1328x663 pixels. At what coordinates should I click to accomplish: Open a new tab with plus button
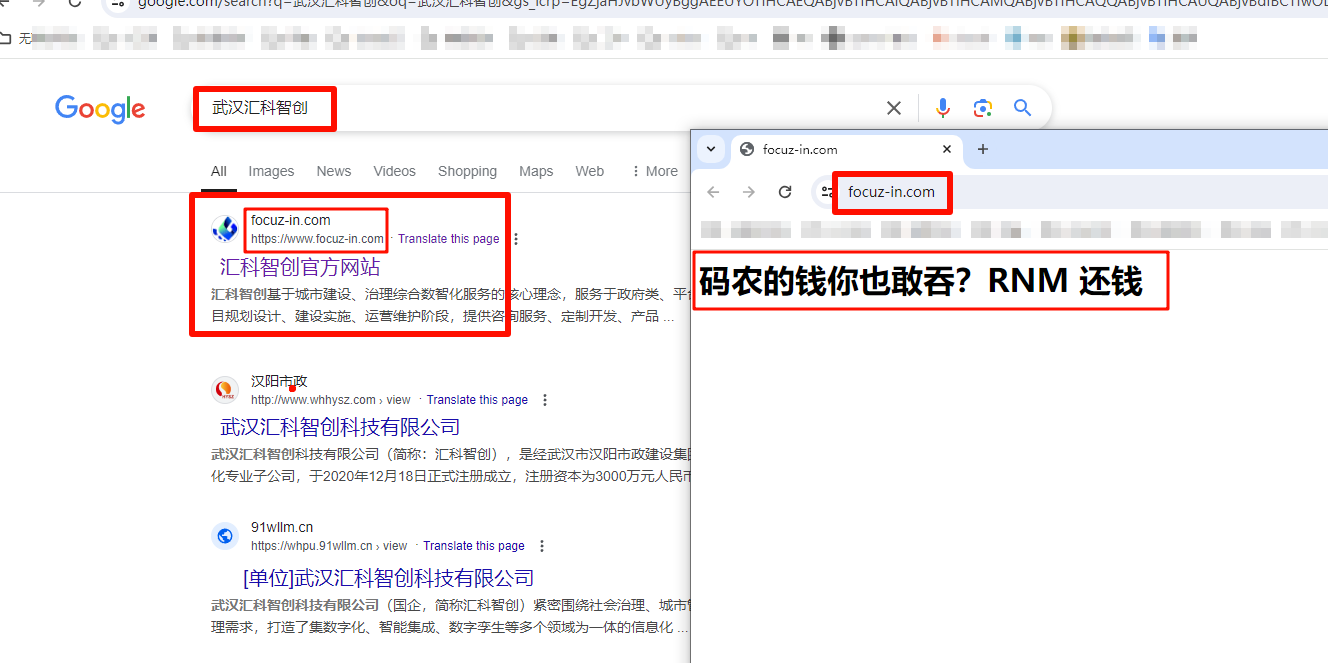(x=982, y=149)
